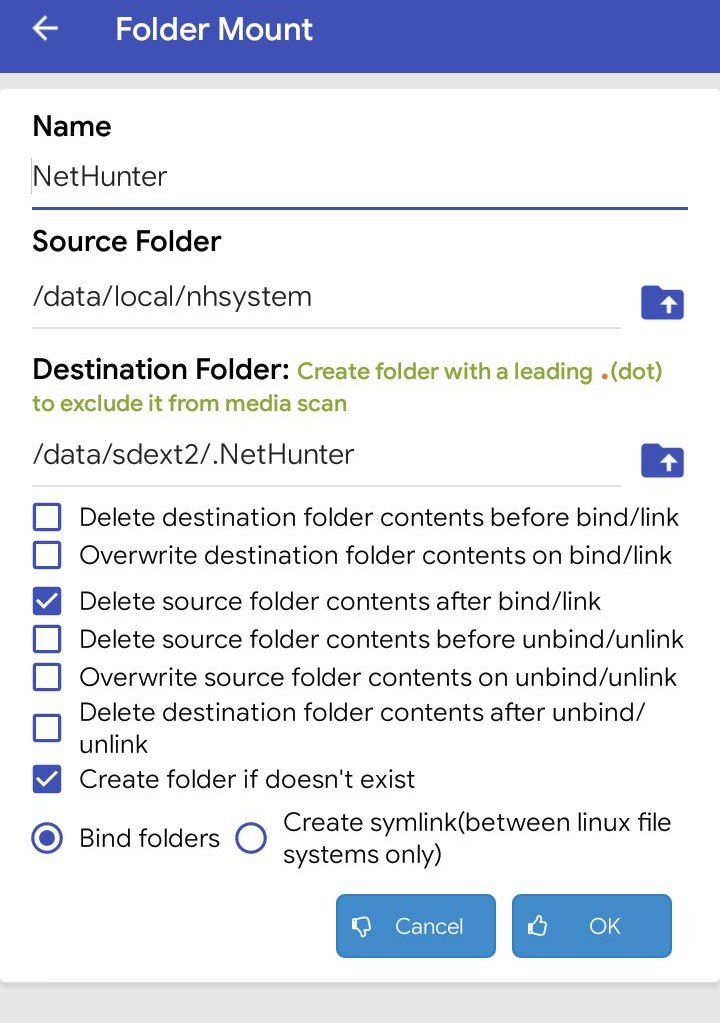Viewport: 720px width, 1023px height.
Task: Choose the Create symlink radio option
Action: (x=251, y=838)
